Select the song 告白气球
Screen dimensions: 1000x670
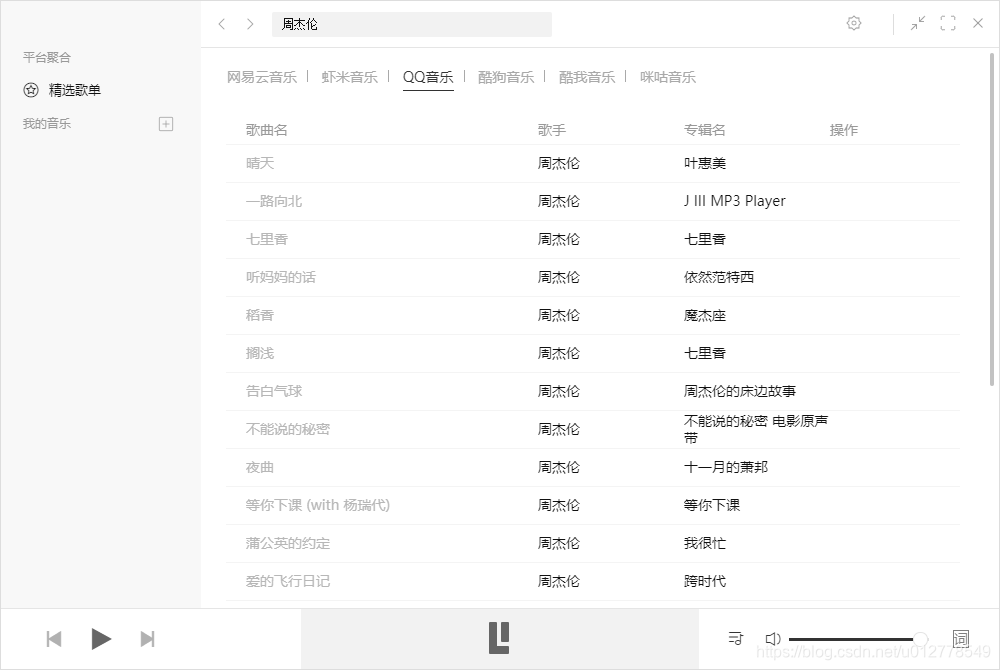tap(274, 391)
